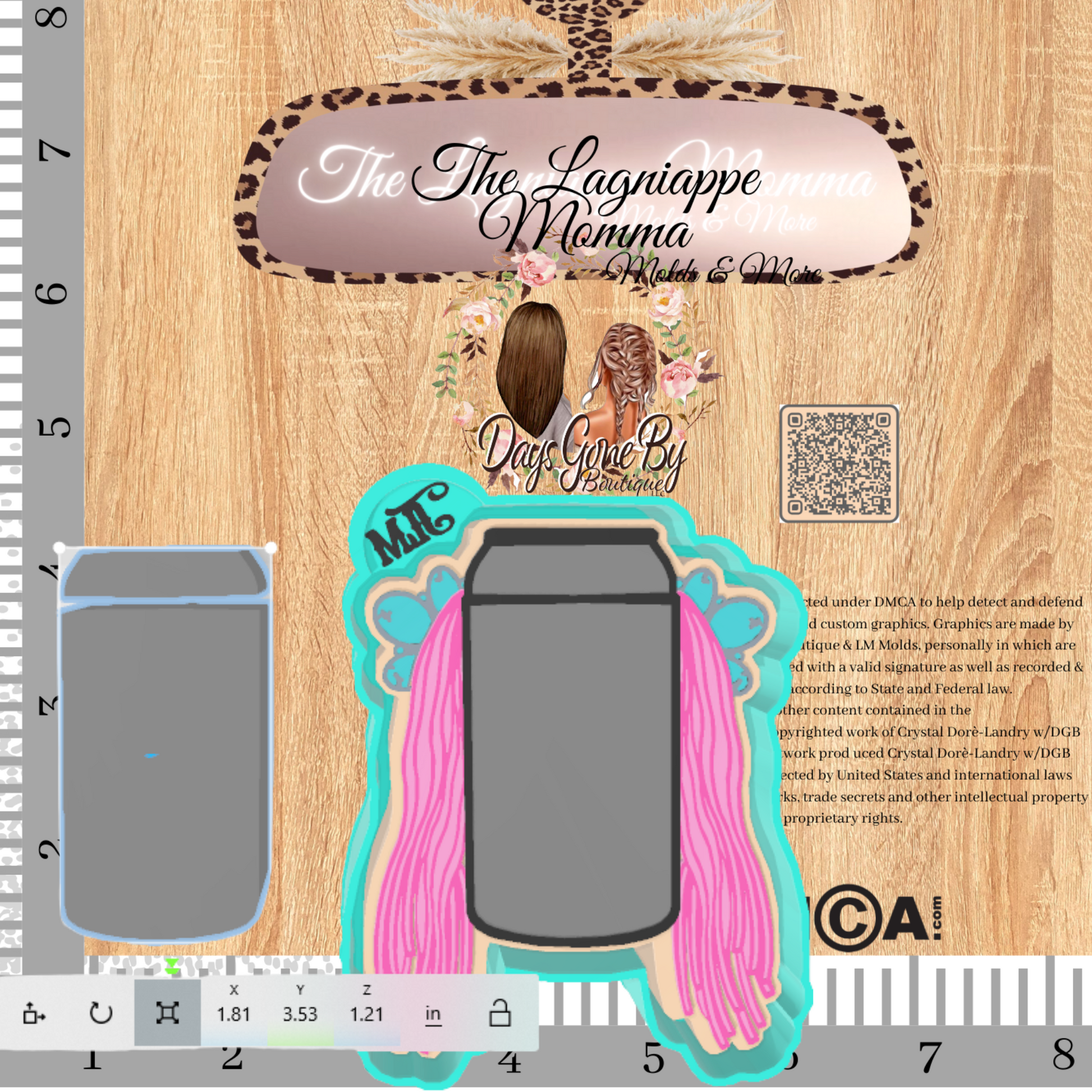
Task: Toggle the aspect ratio lock icon
Action: tap(499, 1012)
